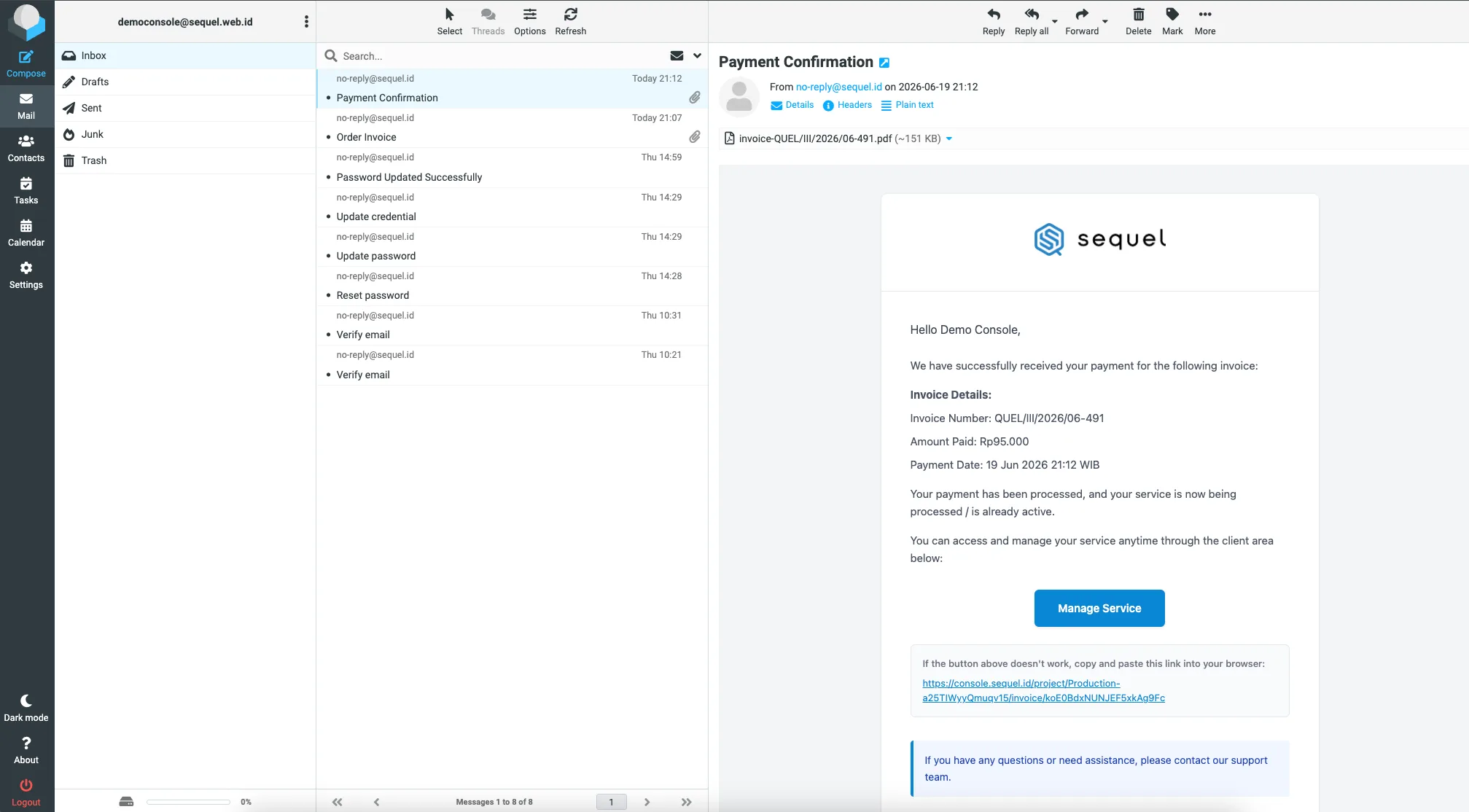Image resolution: width=1469 pixels, height=812 pixels.
Task: Open the Payment Confirmation message
Action: (x=512, y=89)
